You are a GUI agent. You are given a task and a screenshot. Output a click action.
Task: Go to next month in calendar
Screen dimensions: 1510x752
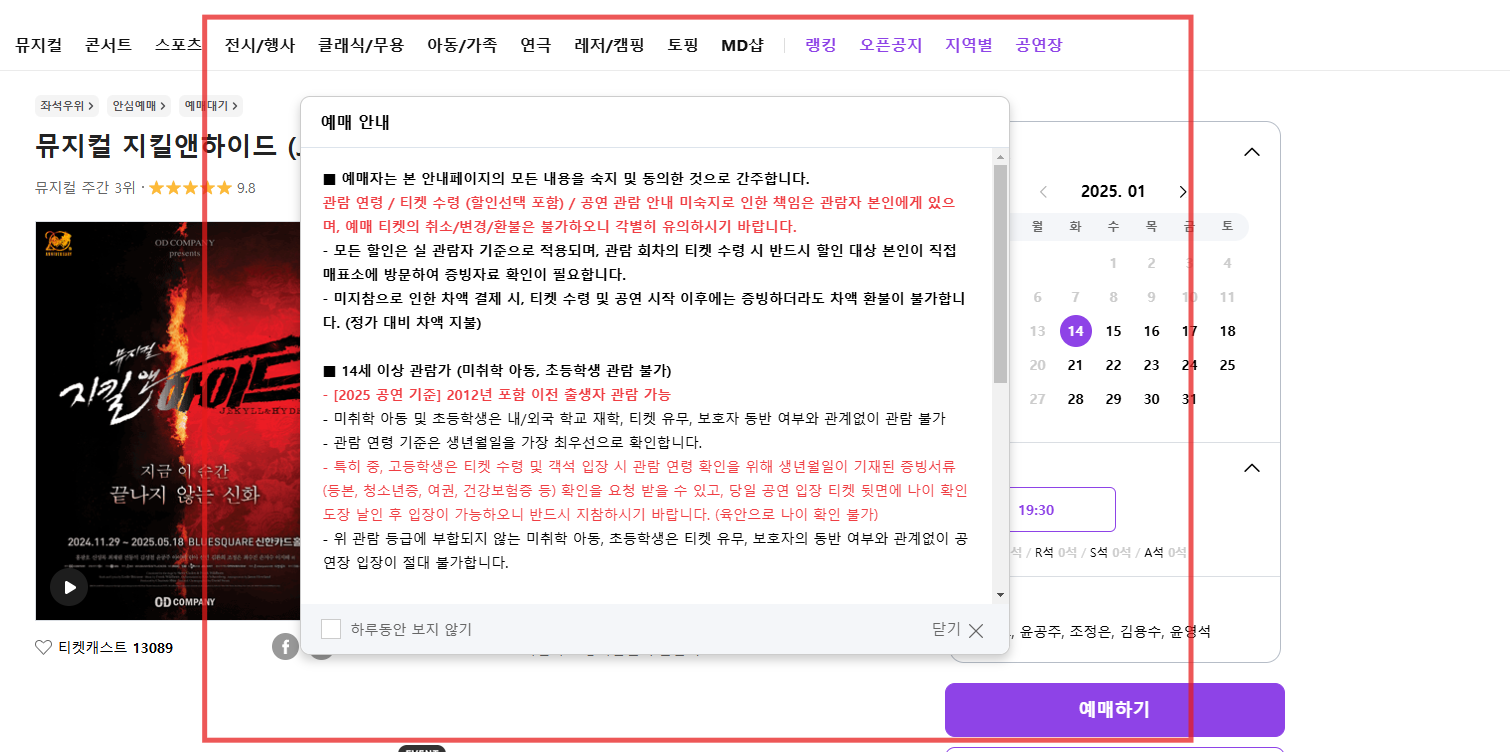(x=1183, y=192)
